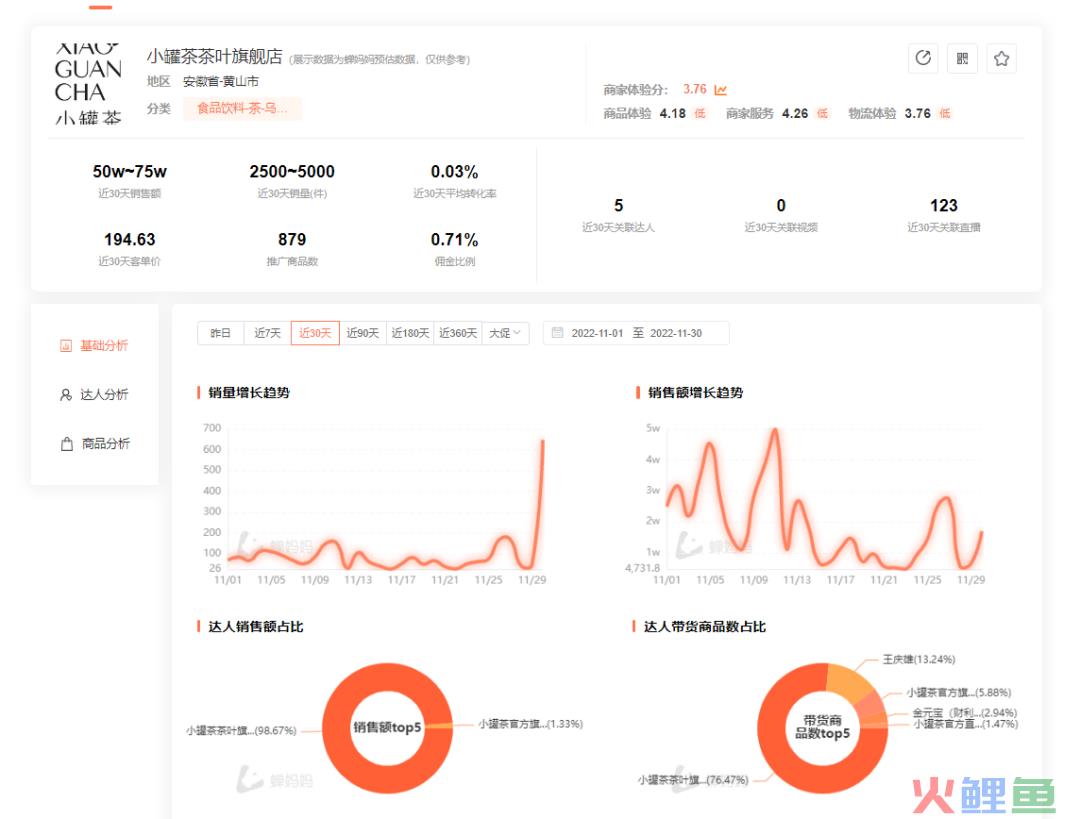Click the 2500~5000 sales volume value

tap(292, 172)
